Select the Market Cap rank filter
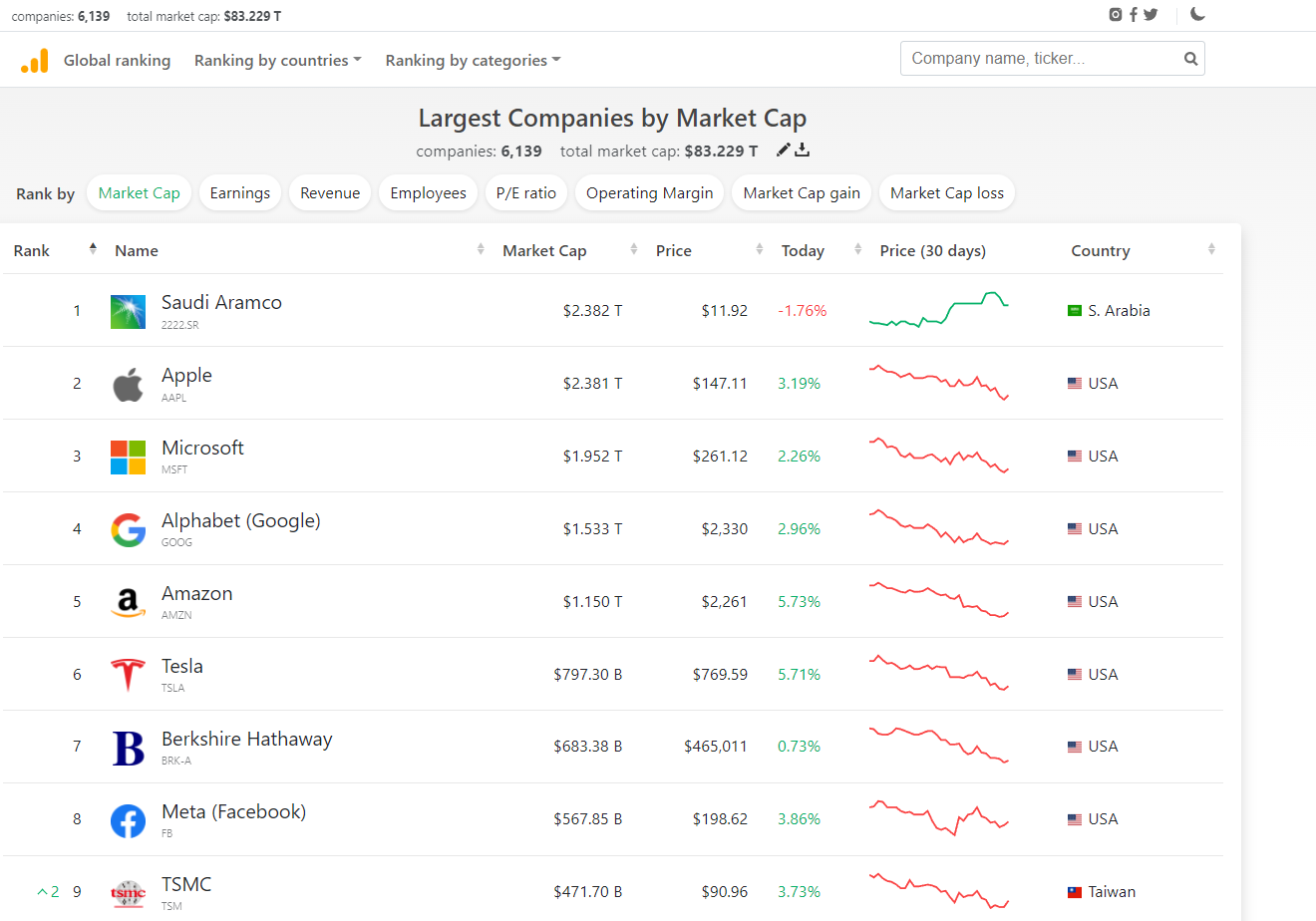 pyautogui.click(x=139, y=193)
